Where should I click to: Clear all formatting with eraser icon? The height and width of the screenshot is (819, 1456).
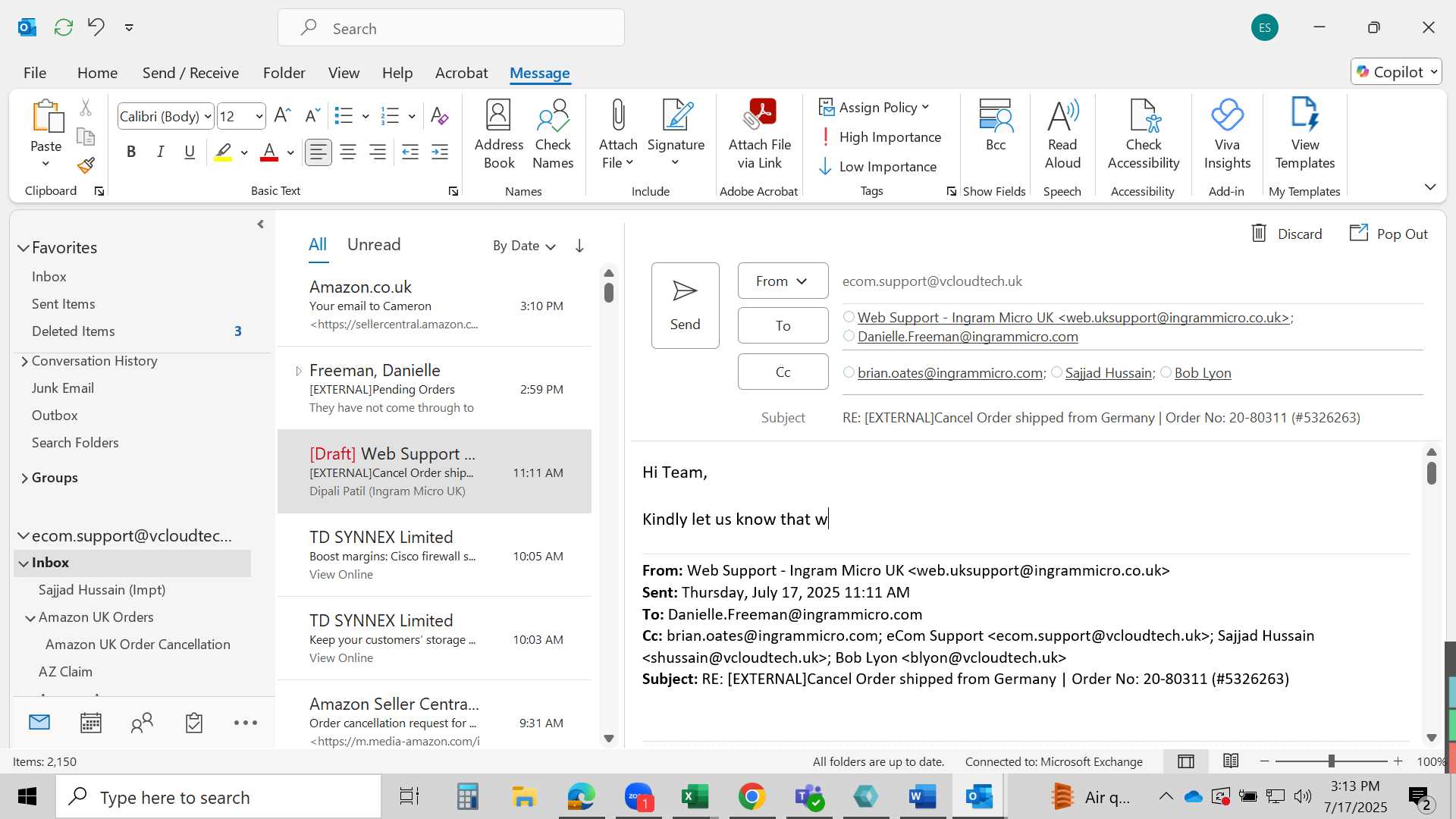439,115
